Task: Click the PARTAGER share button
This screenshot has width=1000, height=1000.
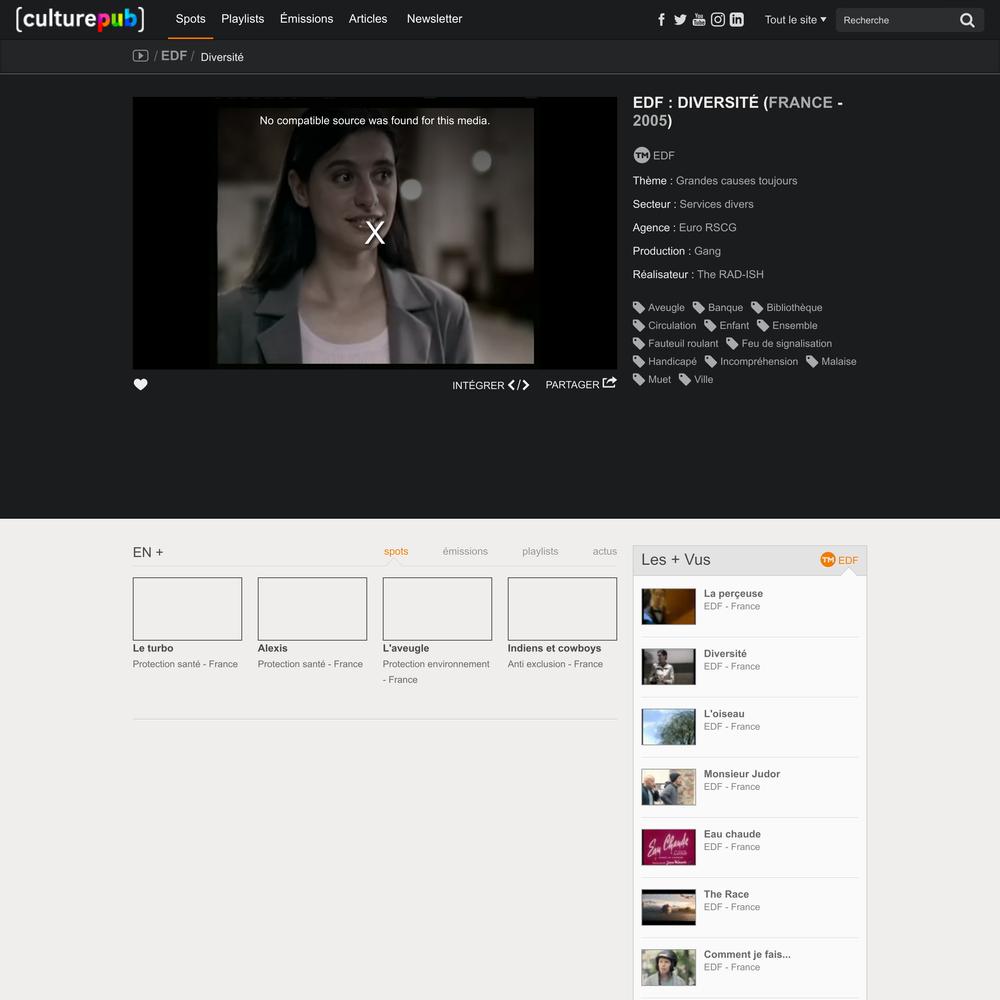Action: 581,384
